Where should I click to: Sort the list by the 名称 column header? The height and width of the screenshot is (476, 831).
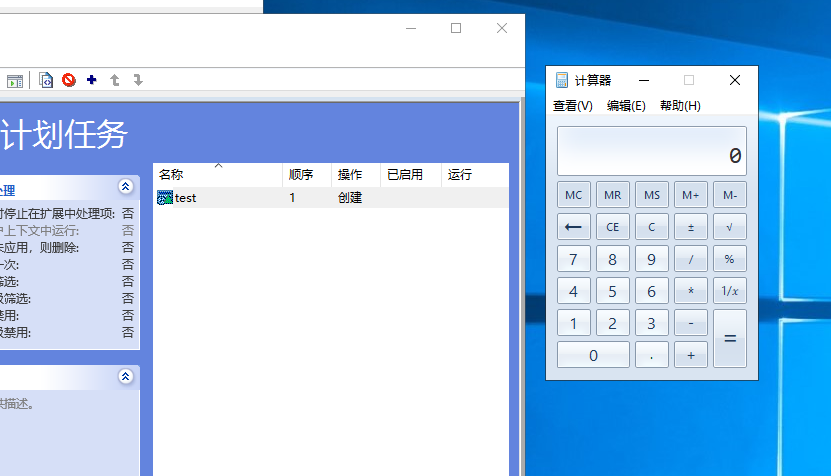click(x=217, y=175)
